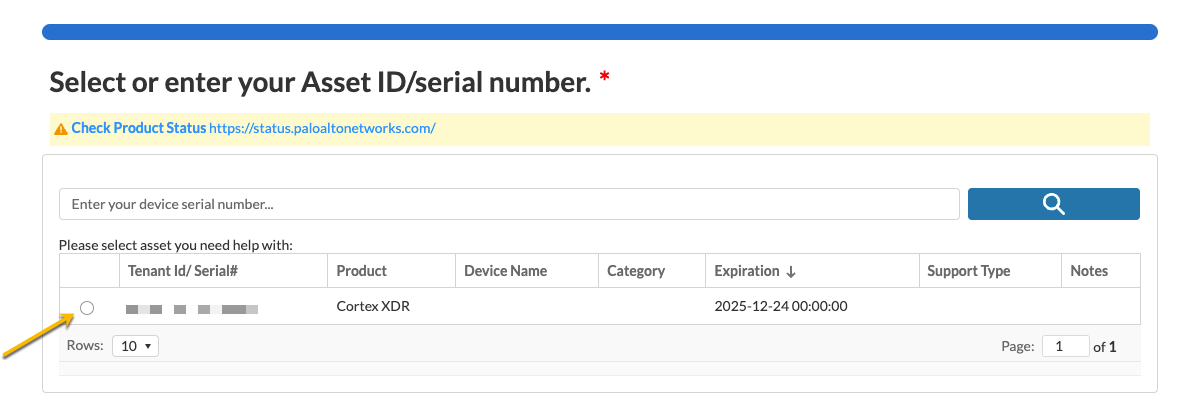This screenshot has height=407, width=1182.
Task: Open the Rows per page dropdown
Action: pos(135,346)
